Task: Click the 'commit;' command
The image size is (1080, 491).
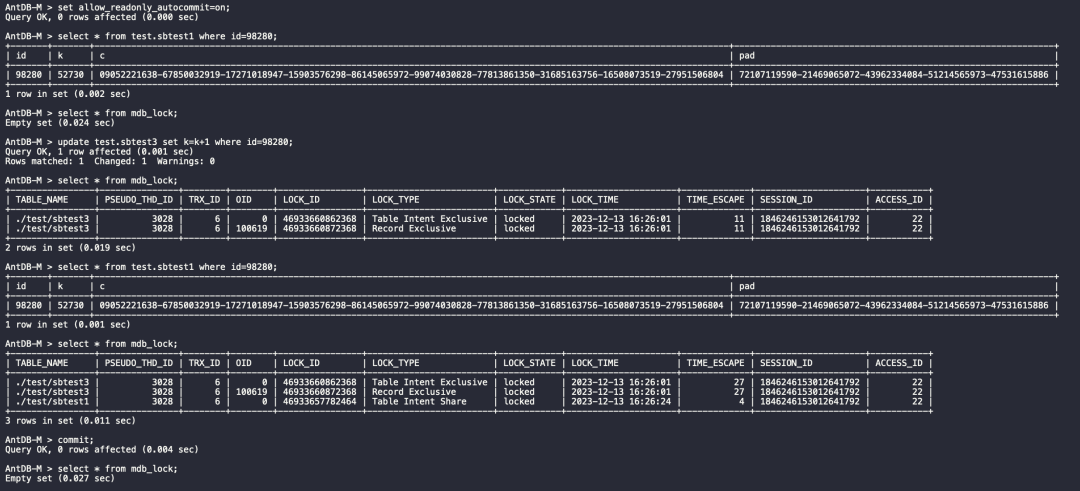Action: 75,439
